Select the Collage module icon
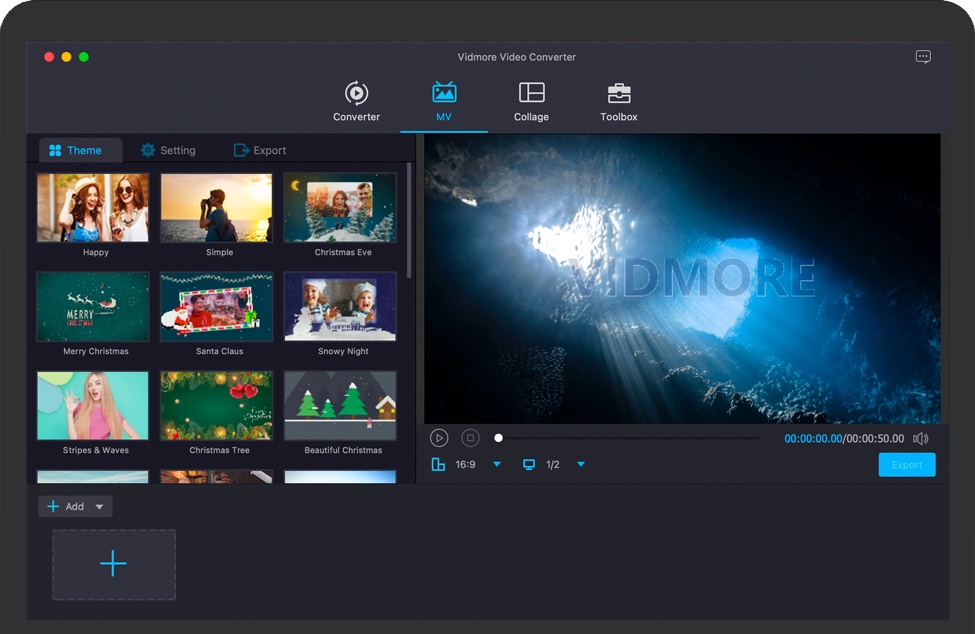Image resolution: width=975 pixels, height=634 pixels. [x=531, y=94]
